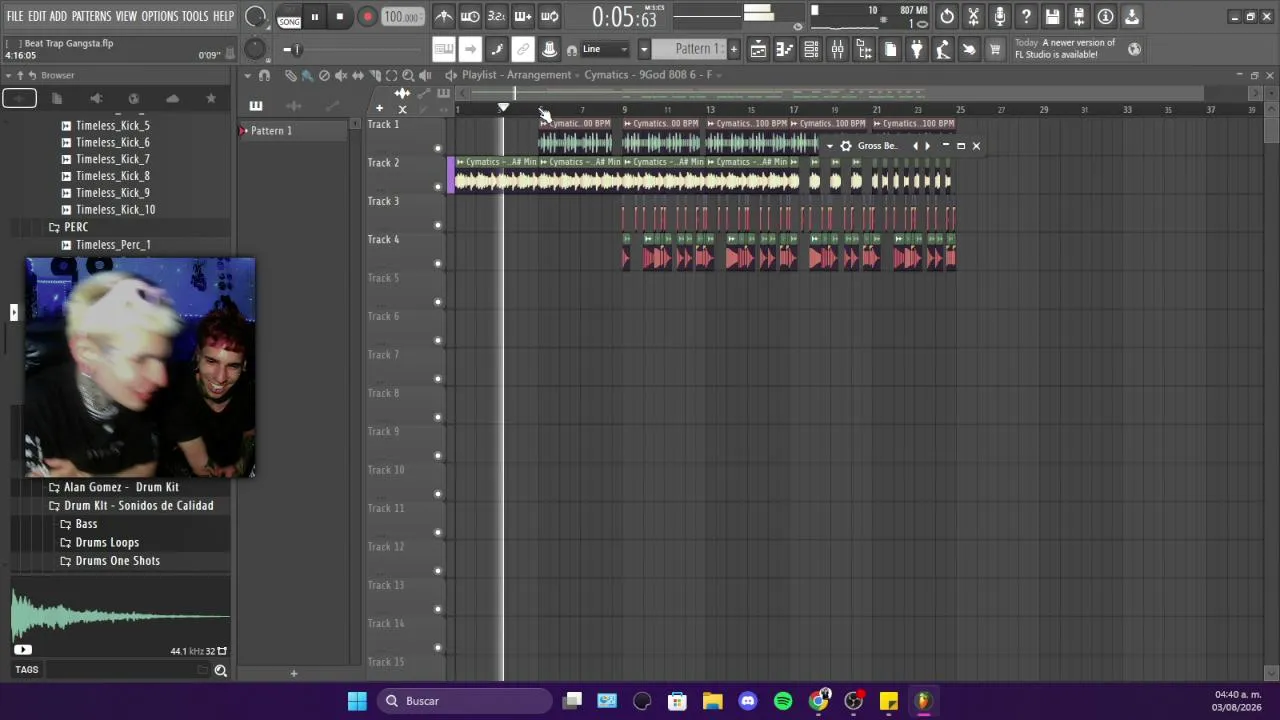Toggle the metronome icon
The width and height of the screenshot is (1280, 720).
tap(444, 16)
